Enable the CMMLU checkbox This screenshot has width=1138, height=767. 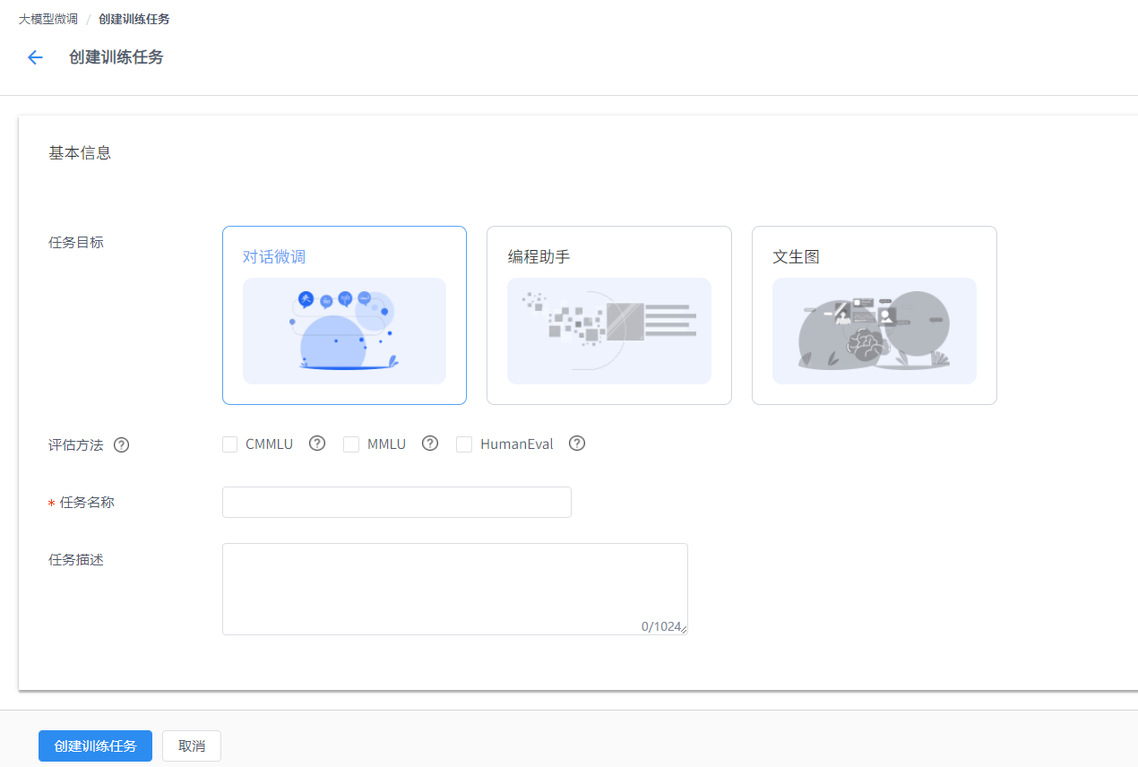(230, 445)
